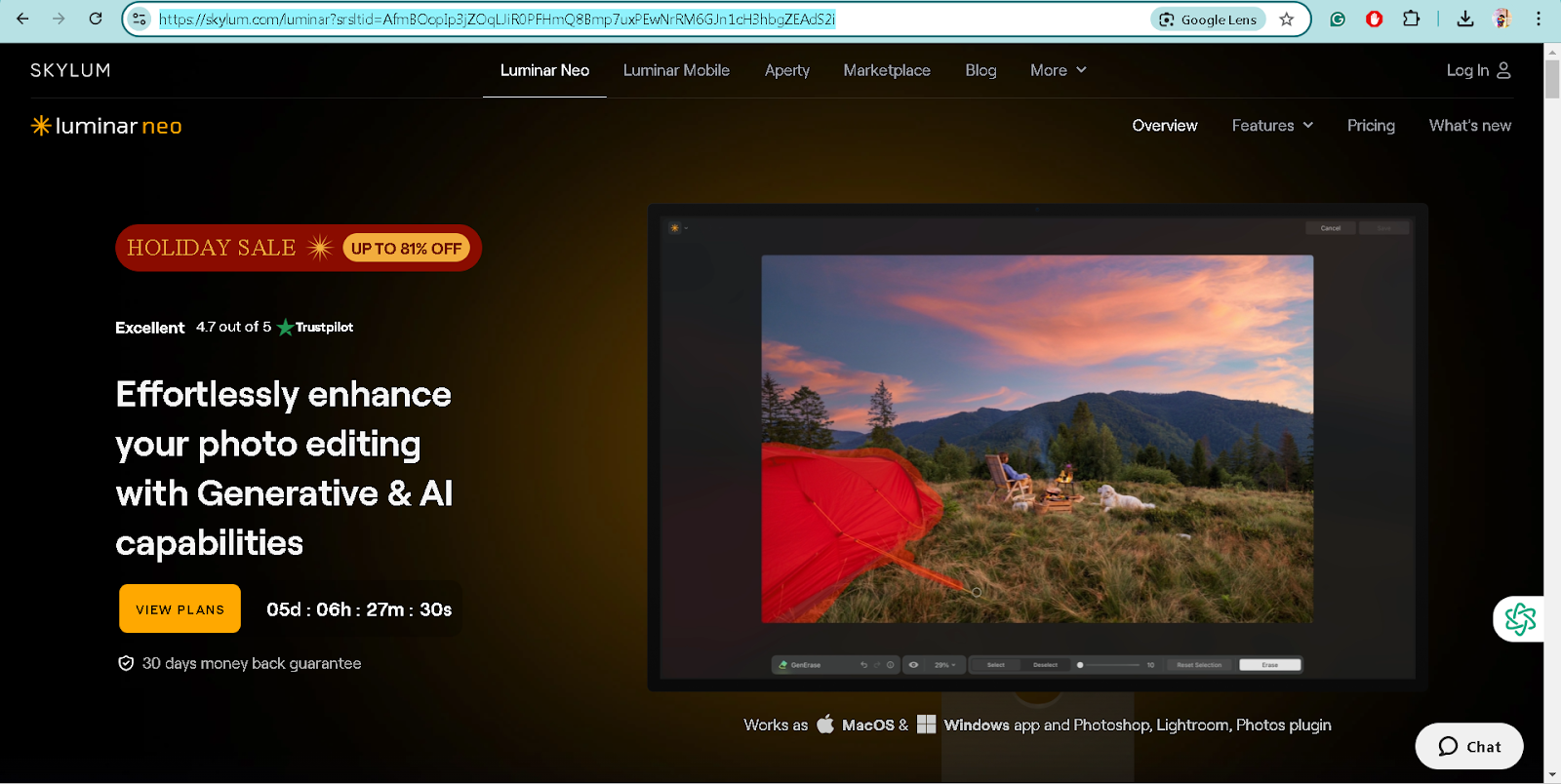The width and height of the screenshot is (1561, 784).
Task: Select the URL in the address bar
Action: tap(497, 20)
